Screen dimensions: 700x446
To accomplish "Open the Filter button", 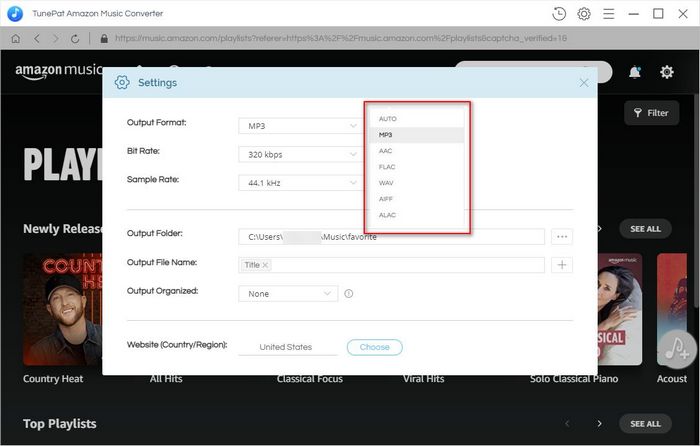I will pos(651,113).
